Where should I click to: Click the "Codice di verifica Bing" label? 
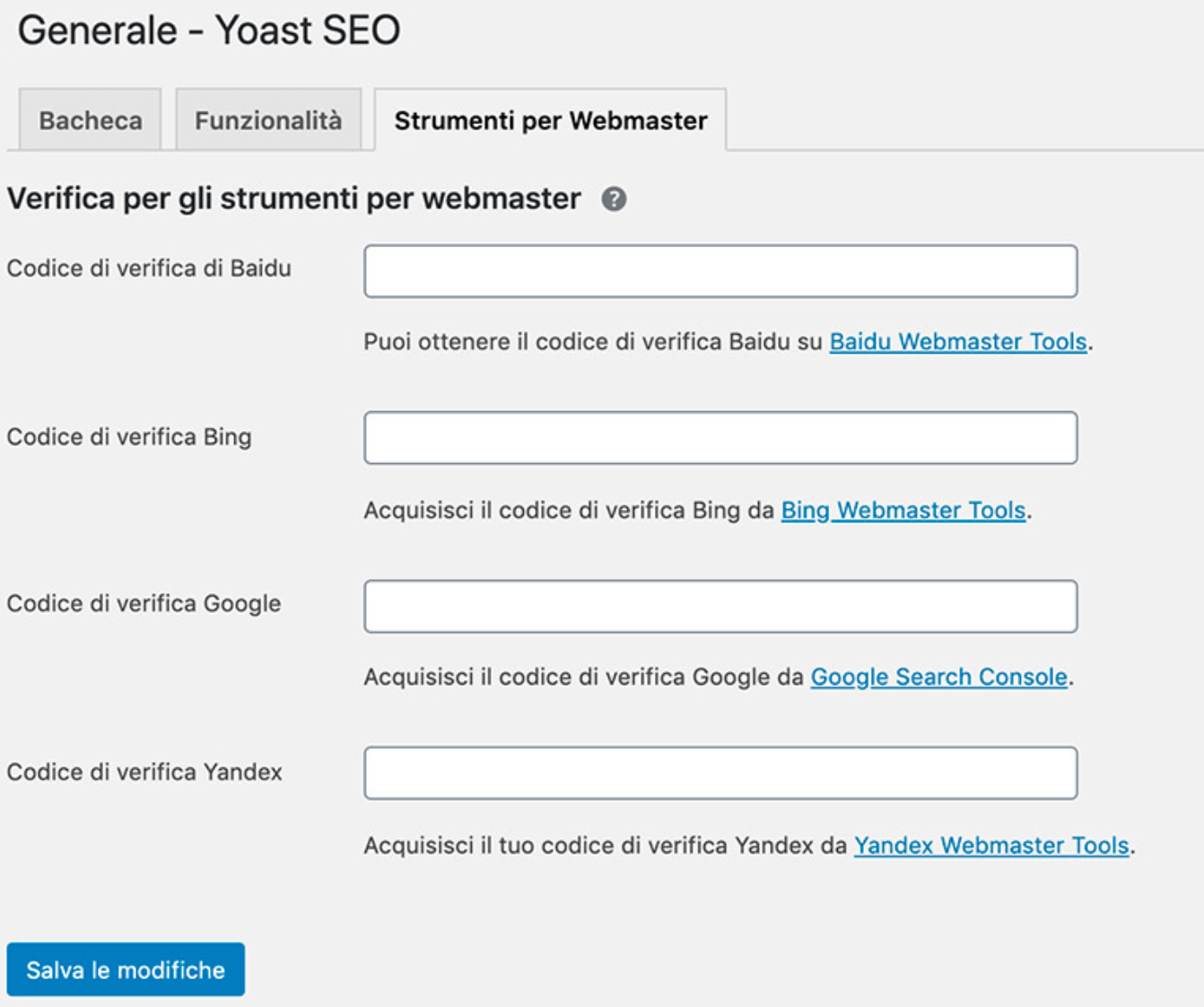129,437
